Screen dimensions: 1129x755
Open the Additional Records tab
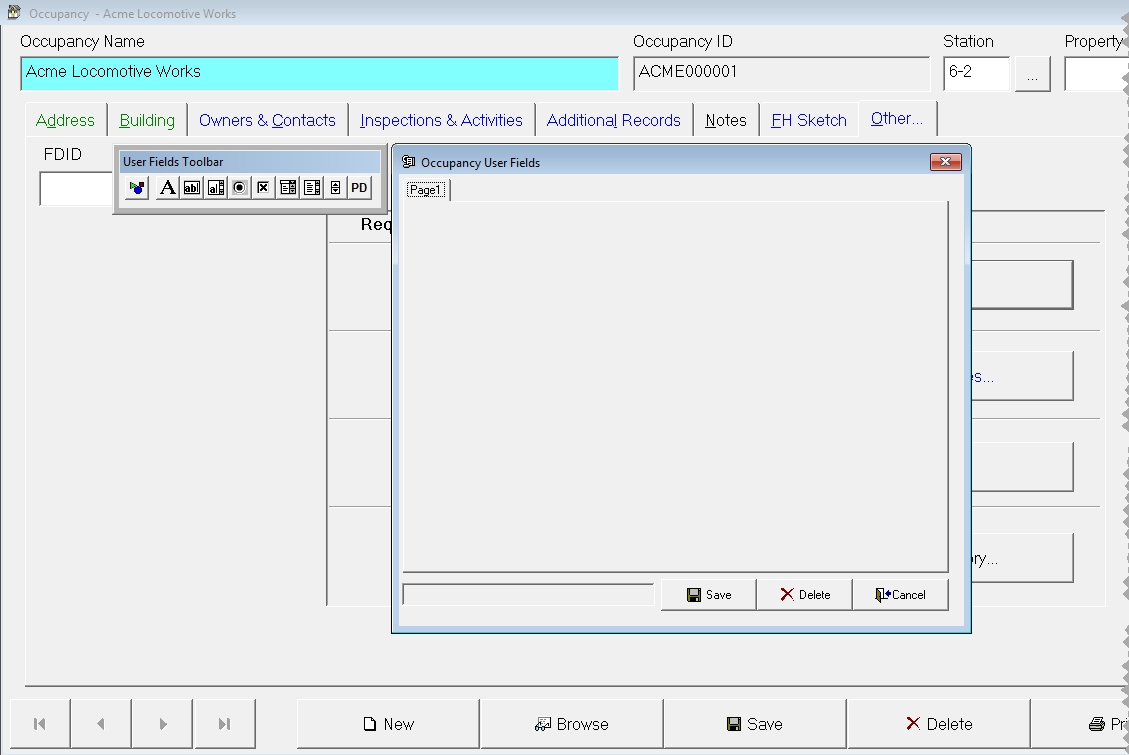(613, 120)
